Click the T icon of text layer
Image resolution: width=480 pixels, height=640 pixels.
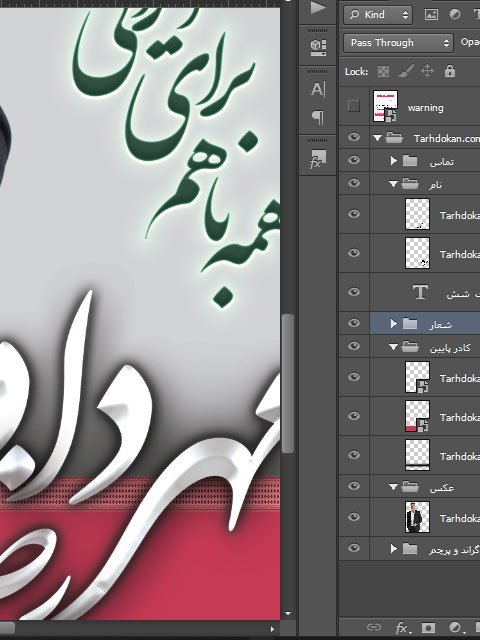420,292
